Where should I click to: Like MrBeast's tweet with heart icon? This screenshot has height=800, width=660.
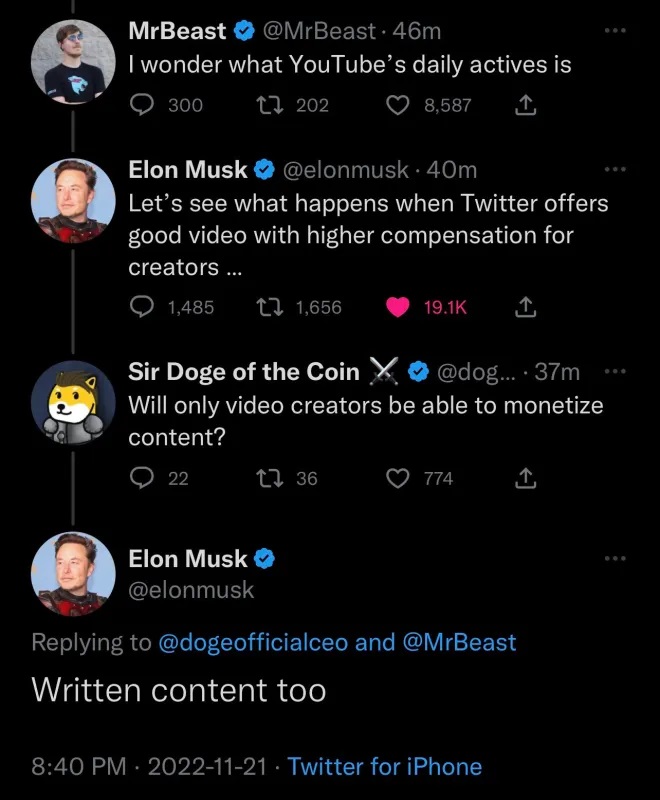click(398, 105)
